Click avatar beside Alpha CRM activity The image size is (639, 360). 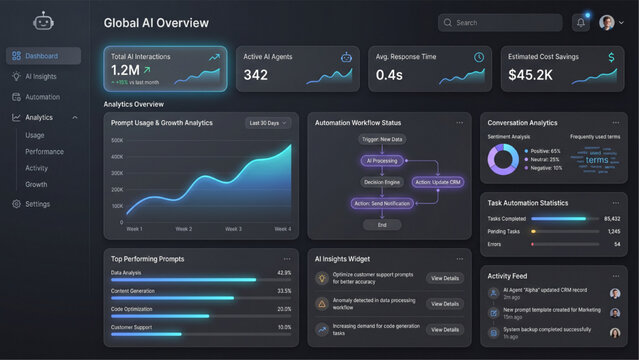615,293
